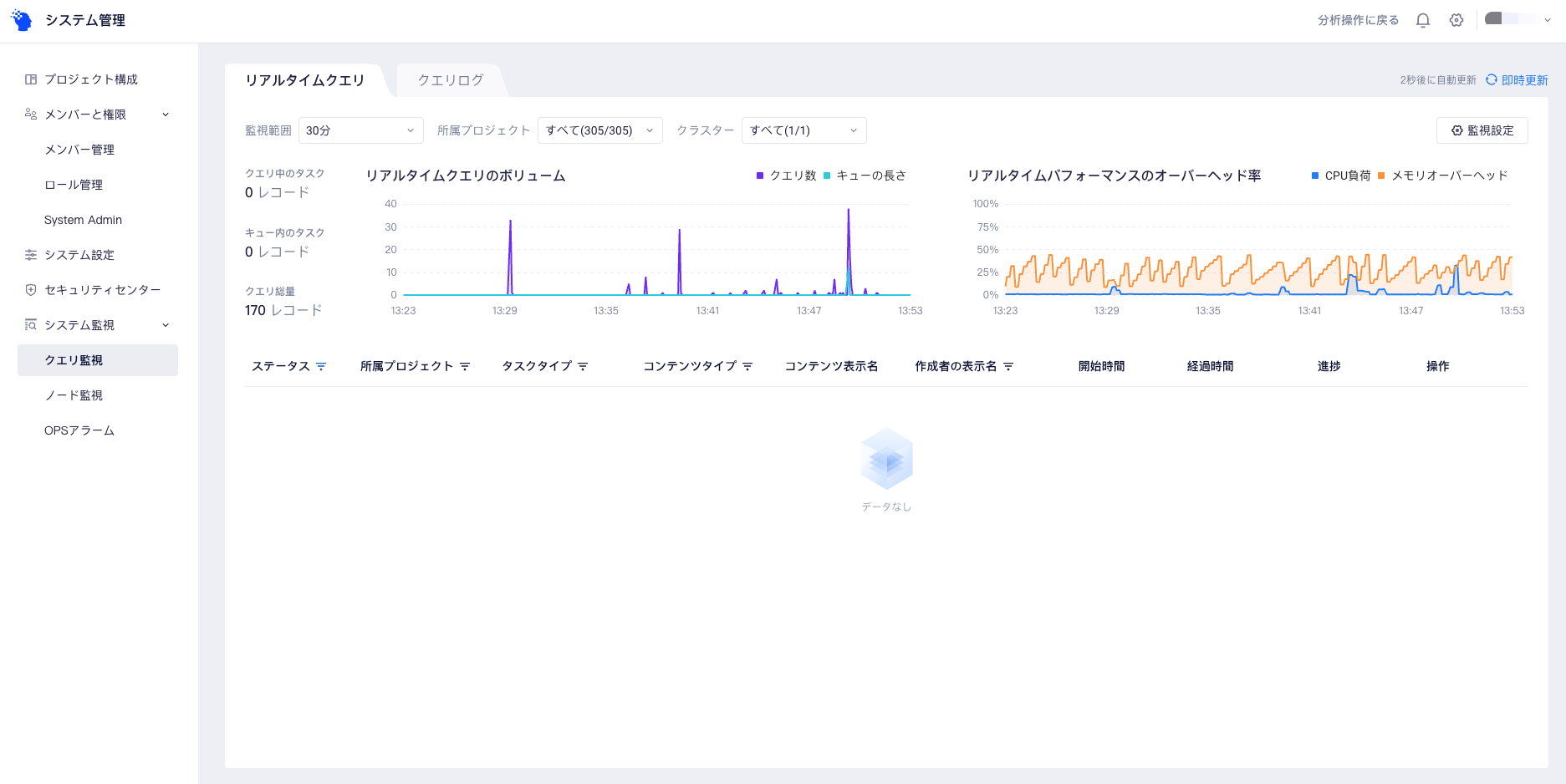Open settings gear icon in header
Screen dimensions: 1566x784
1456,20
